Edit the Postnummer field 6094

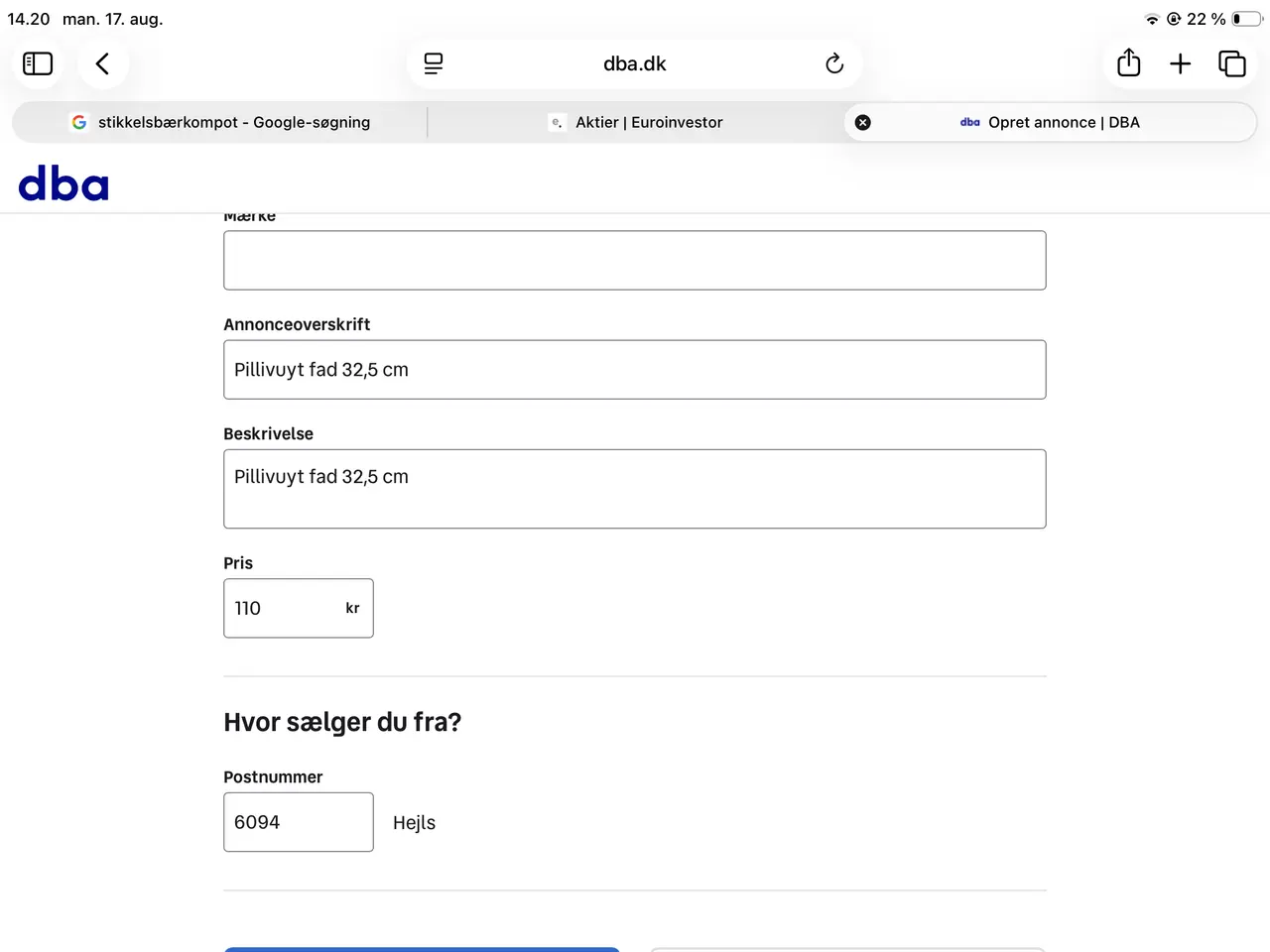tap(299, 822)
